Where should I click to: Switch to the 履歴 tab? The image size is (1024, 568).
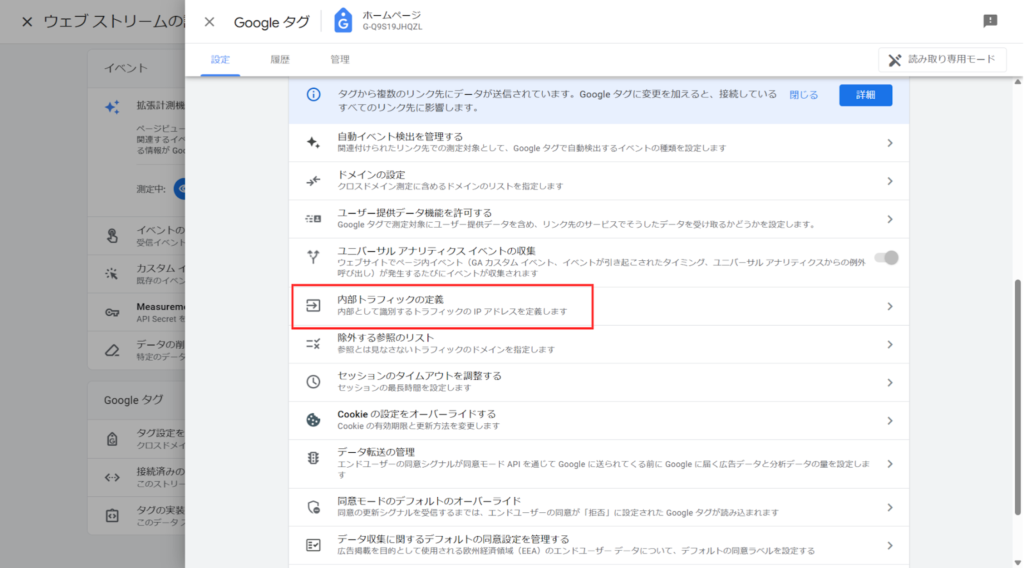pyautogui.click(x=280, y=59)
